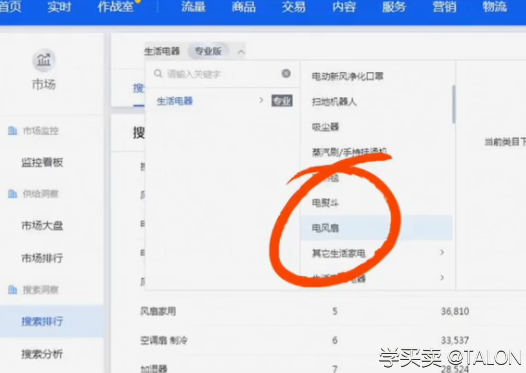Click the 专业 tag beside 生活电器
Viewport: 526px width, 373px height.
(282, 101)
